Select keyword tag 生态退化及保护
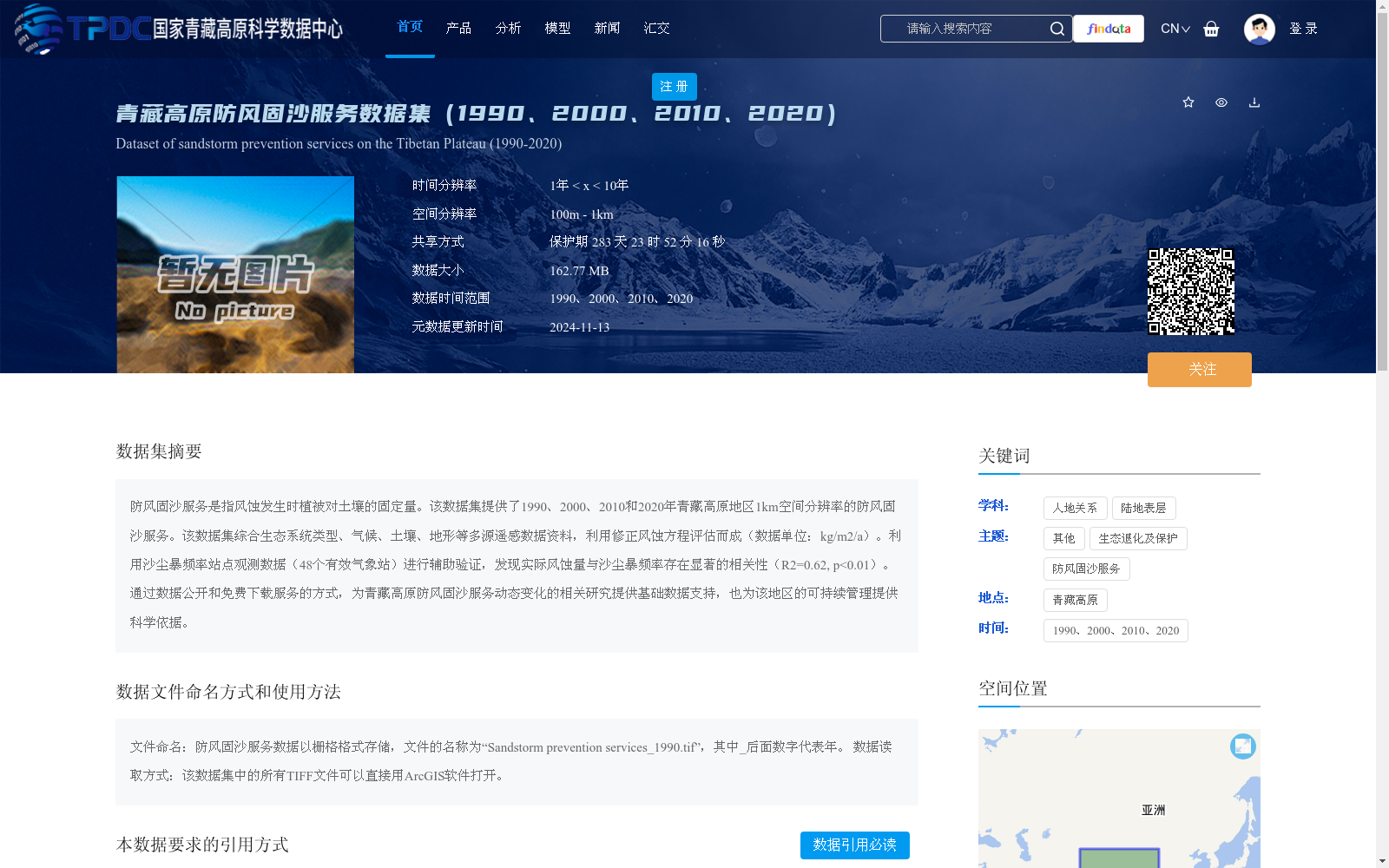The width and height of the screenshot is (1389, 868). pos(1138,538)
